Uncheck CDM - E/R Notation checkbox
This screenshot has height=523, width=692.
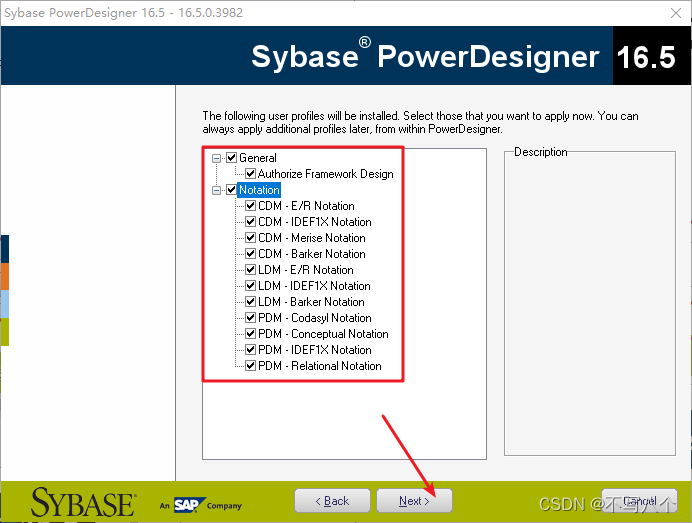click(x=251, y=206)
